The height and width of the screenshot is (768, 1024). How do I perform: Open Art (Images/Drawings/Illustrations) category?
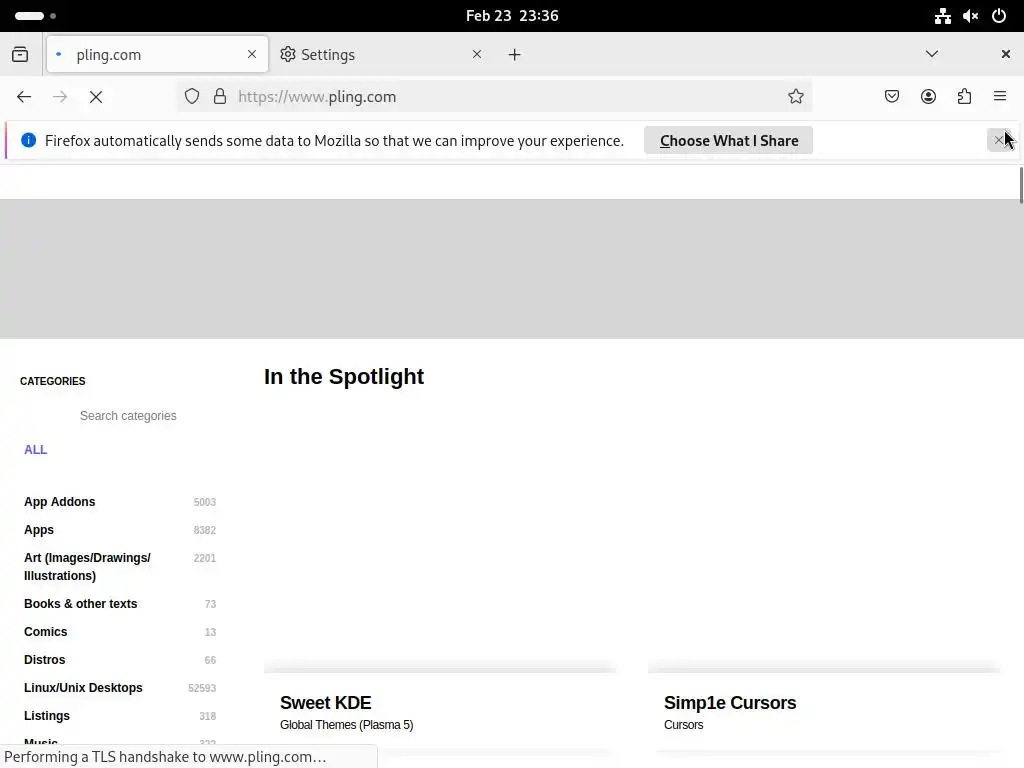tap(87, 567)
